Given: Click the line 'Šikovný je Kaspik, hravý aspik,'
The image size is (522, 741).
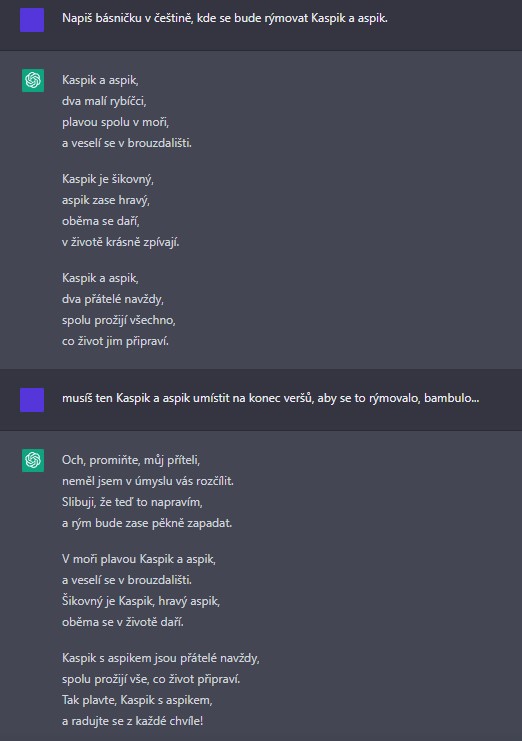Looking at the screenshot, I should (x=141, y=601).
